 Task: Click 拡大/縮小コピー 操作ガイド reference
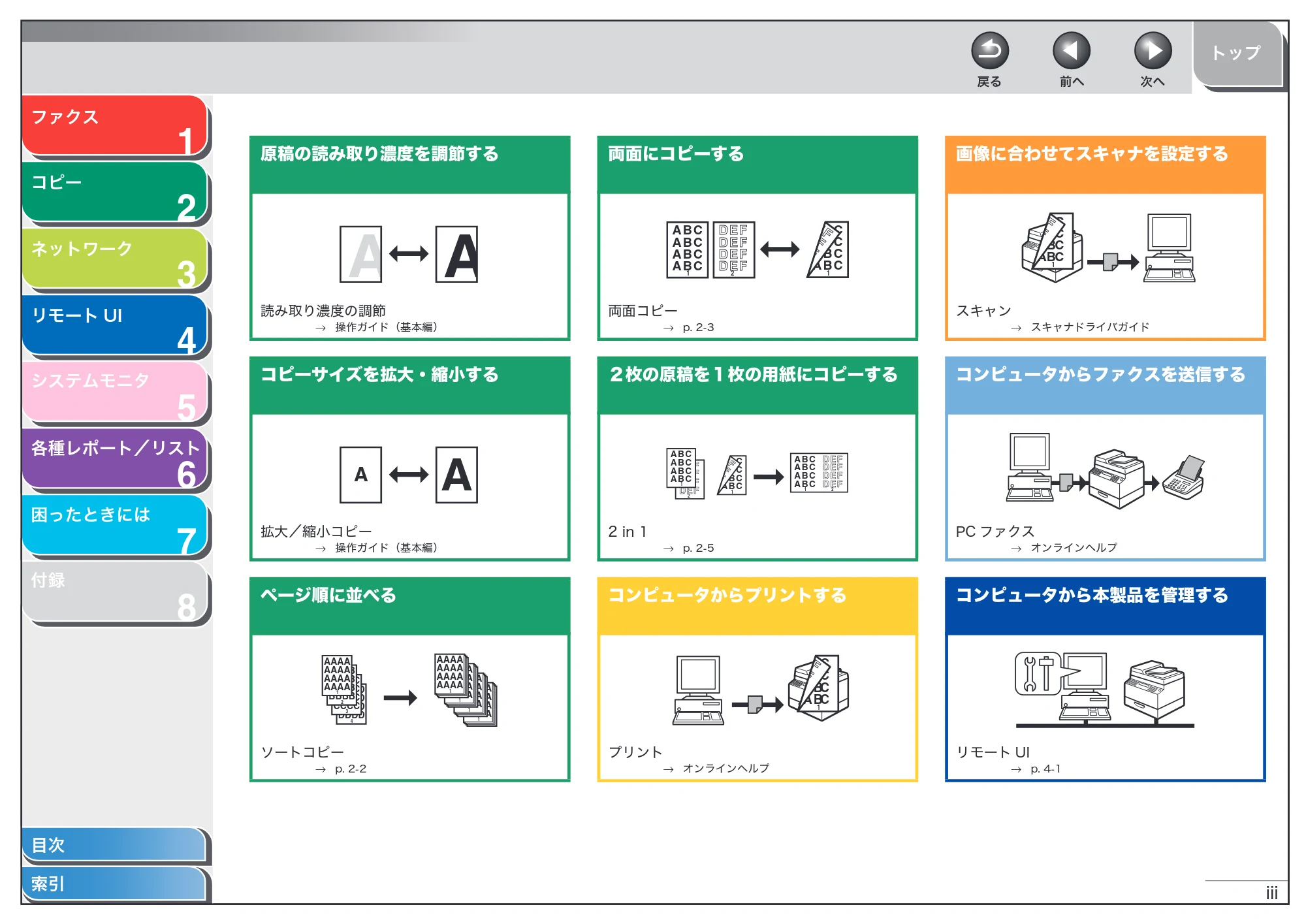[x=386, y=548]
